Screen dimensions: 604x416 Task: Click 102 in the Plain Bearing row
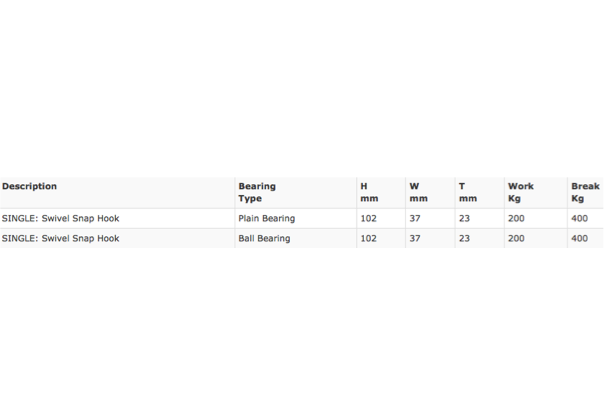click(368, 218)
